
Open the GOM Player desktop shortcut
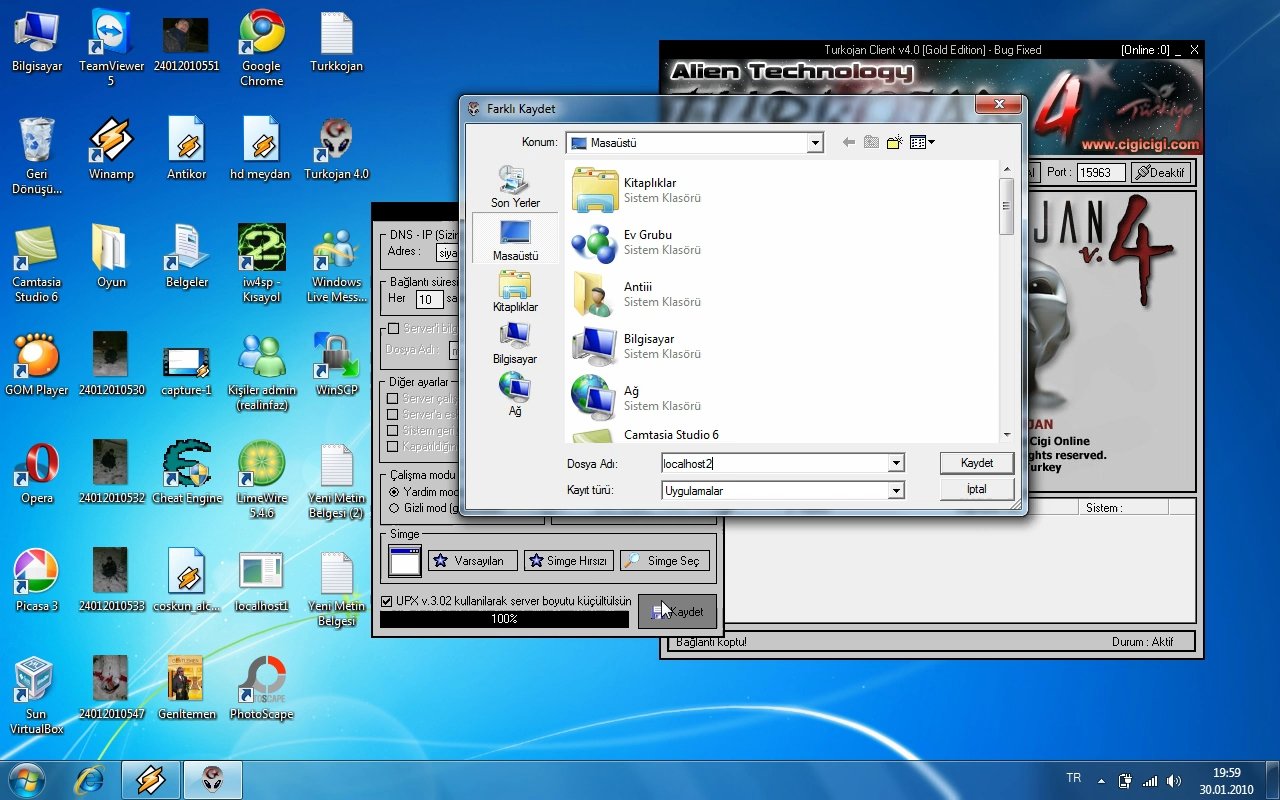point(37,366)
